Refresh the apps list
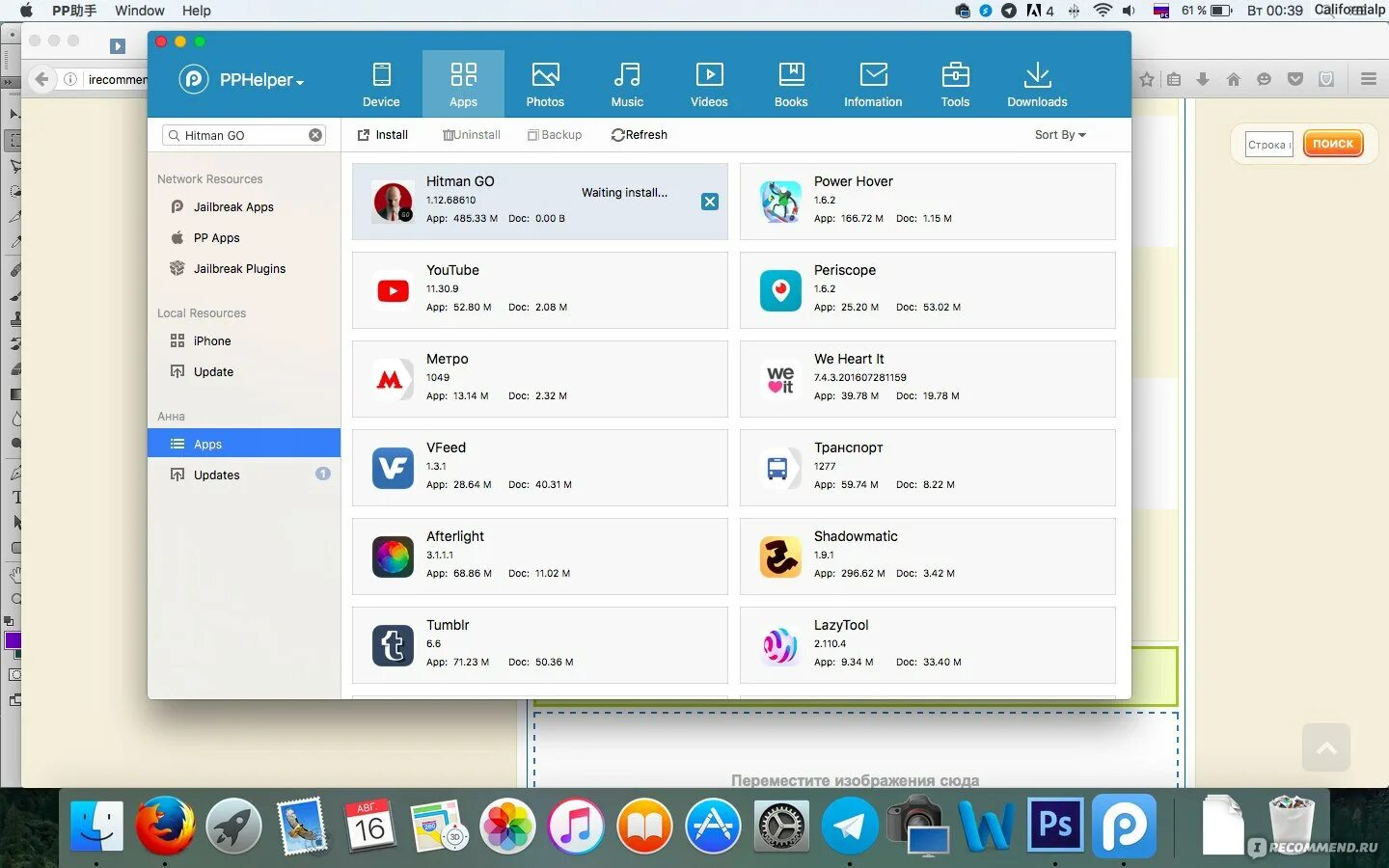 coord(640,135)
